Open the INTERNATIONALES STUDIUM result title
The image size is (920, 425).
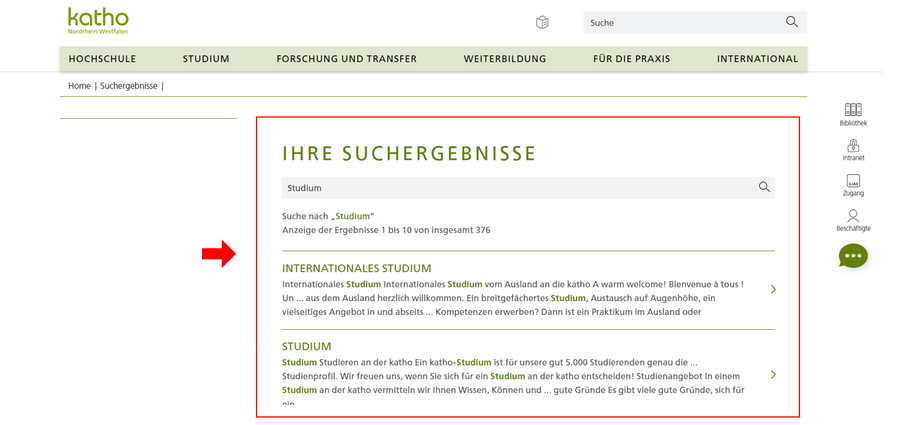pyautogui.click(x=356, y=268)
